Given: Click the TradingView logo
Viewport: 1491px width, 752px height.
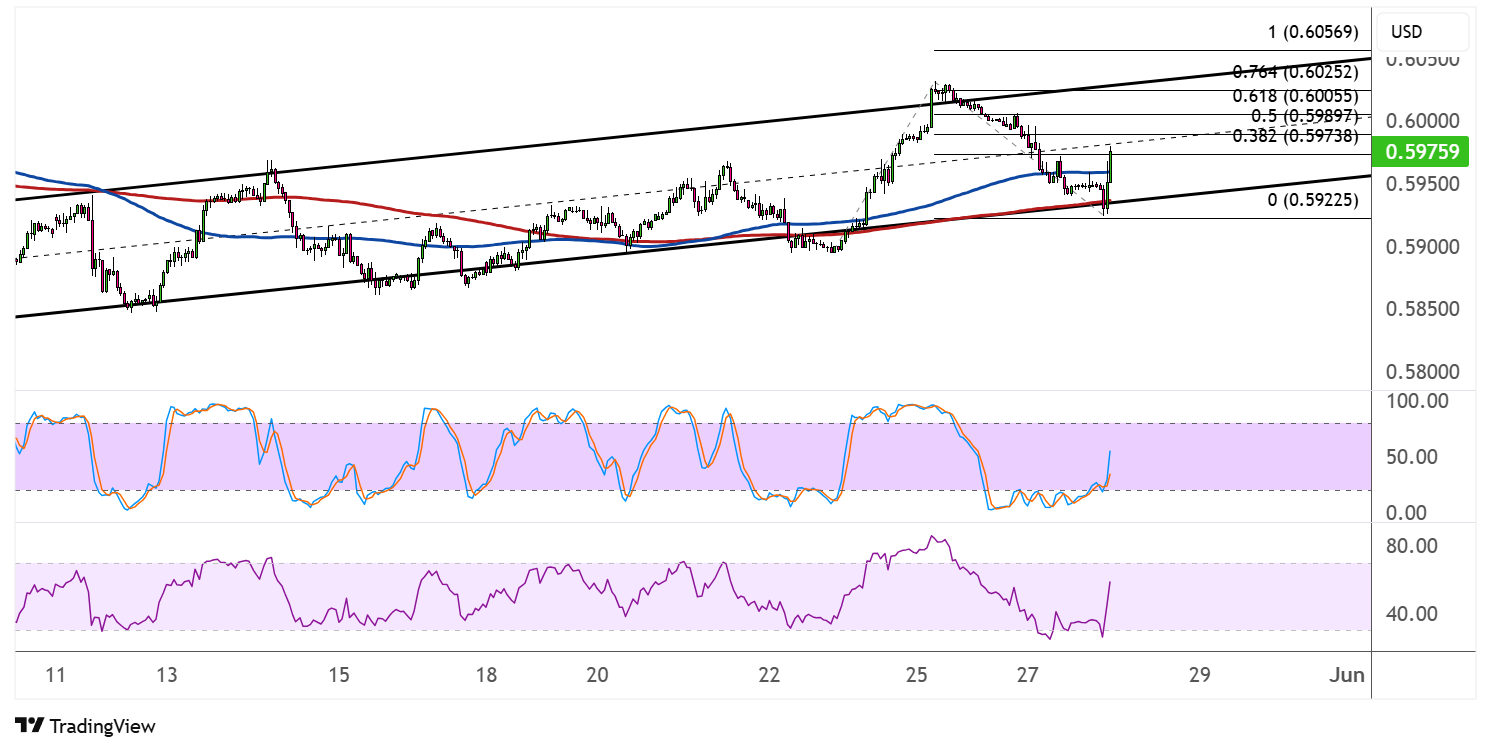Looking at the screenshot, I should 85,726.
